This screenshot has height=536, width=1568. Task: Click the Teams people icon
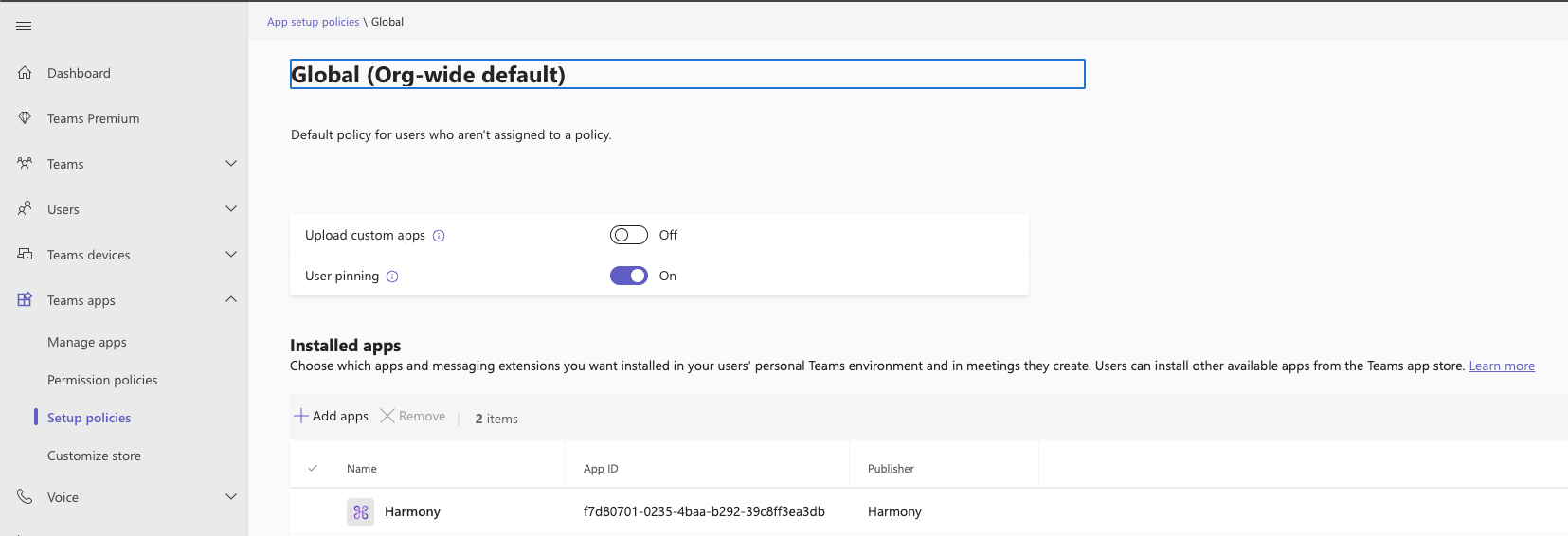click(25, 163)
